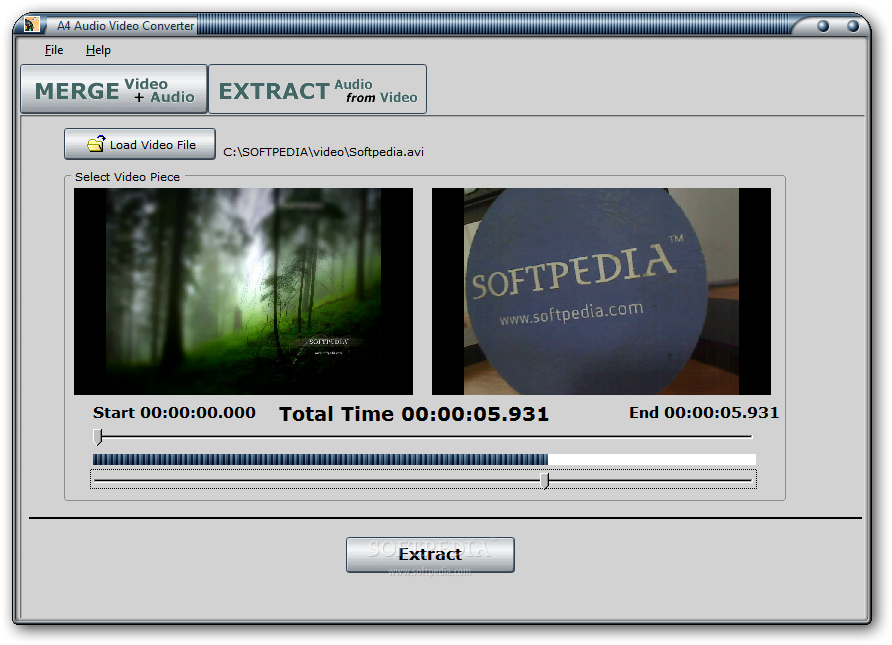Click the A4 Audio Video Converter title

(126, 26)
